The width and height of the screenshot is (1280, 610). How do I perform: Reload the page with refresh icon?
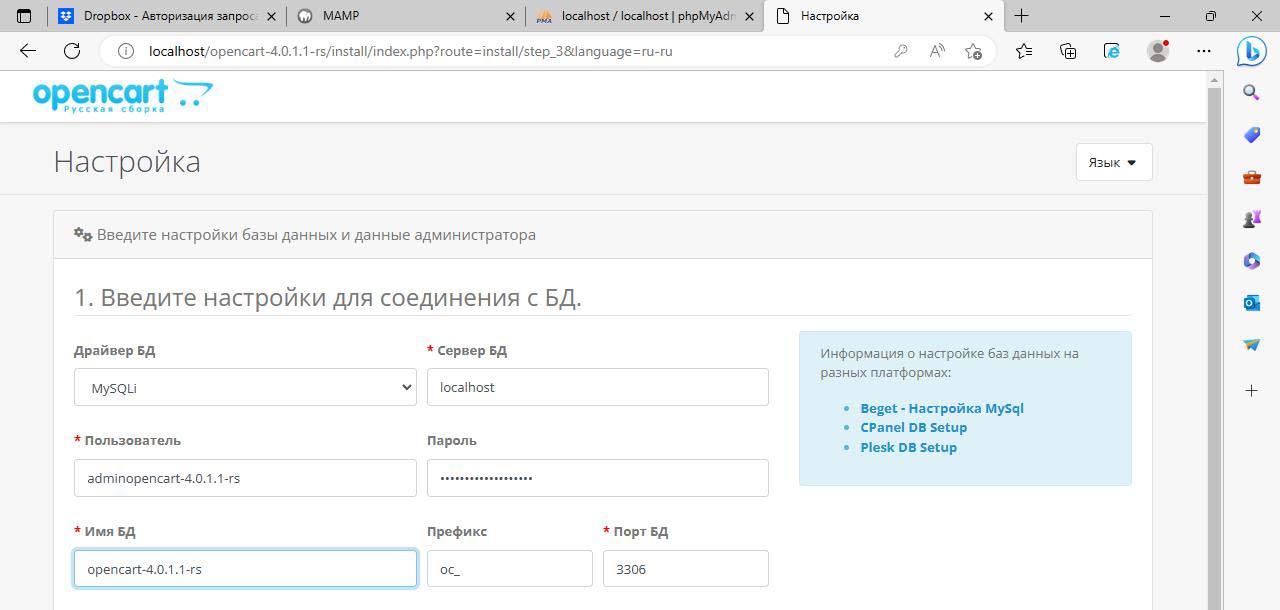point(72,51)
